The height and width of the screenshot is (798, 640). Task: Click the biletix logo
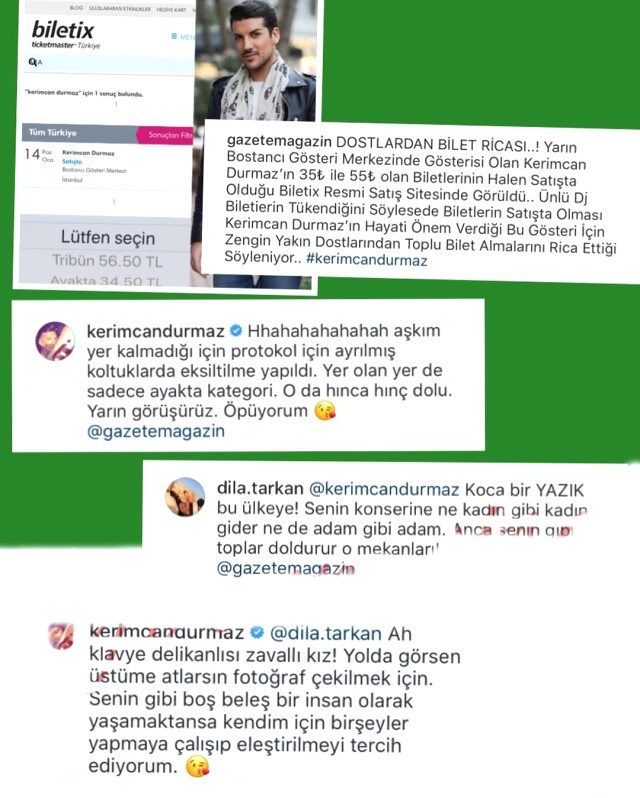point(63,30)
